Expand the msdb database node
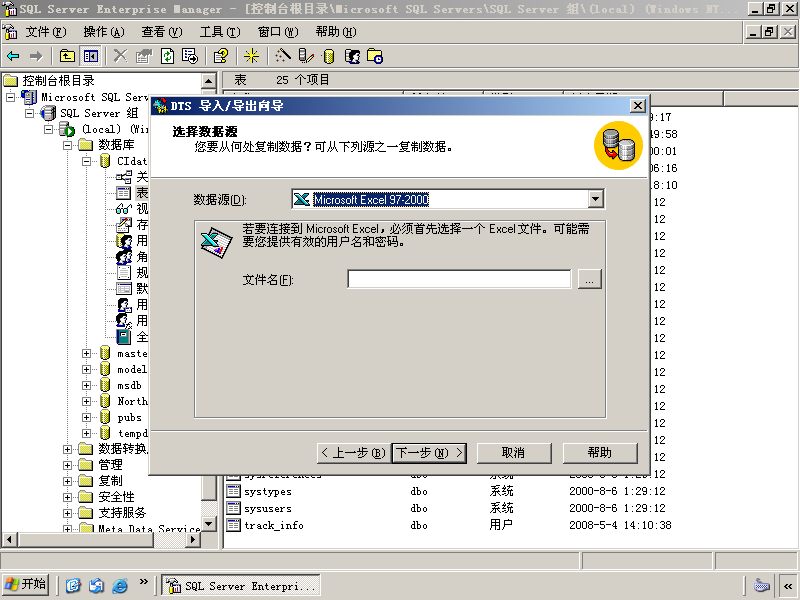This screenshot has width=800, height=600. 86,385
